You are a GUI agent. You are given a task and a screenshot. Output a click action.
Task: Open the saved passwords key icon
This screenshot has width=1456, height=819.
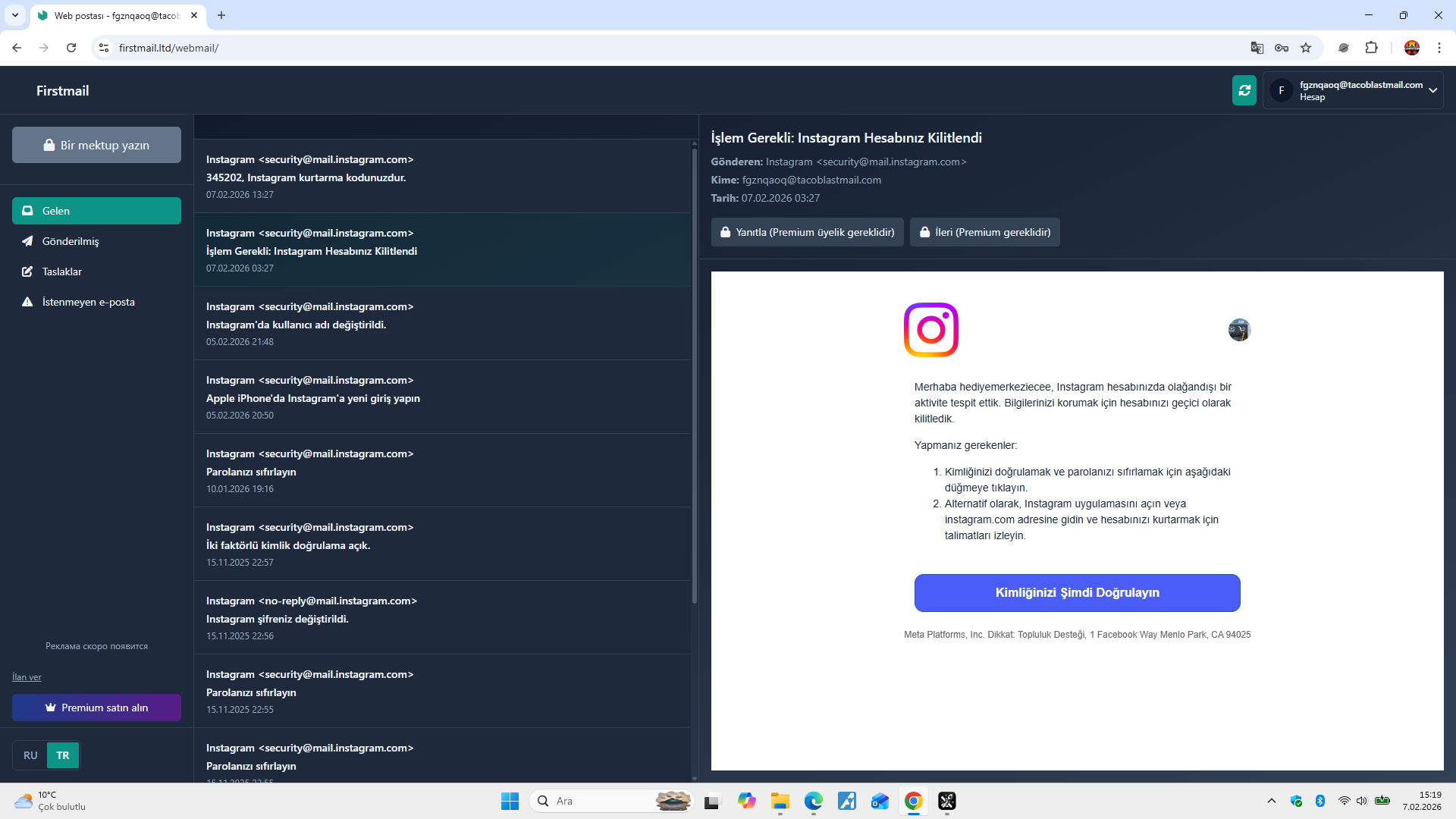[x=1282, y=48]
